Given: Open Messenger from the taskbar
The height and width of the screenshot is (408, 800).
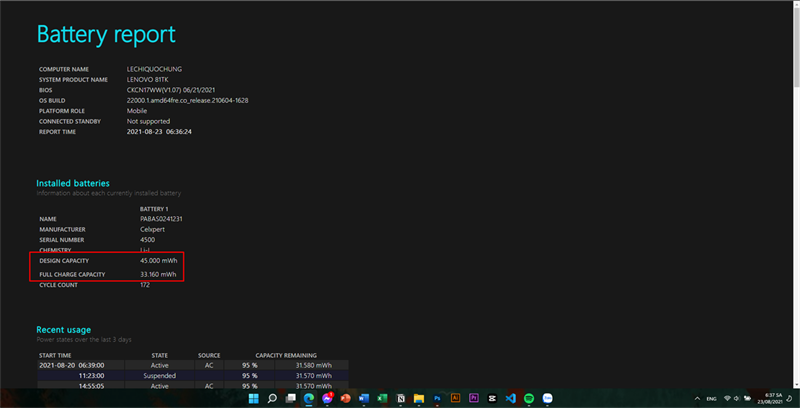Looking at the screenshot, I should (327, 398).
